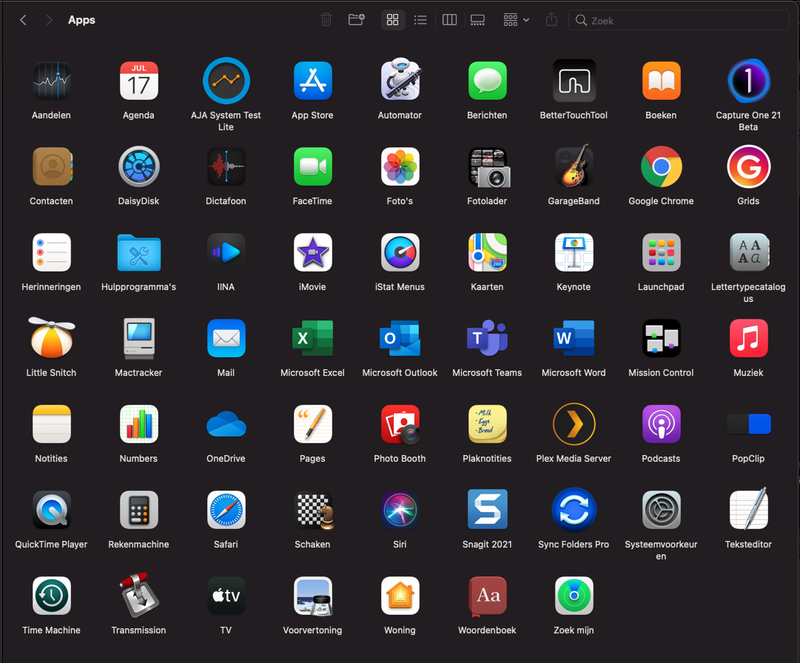Launch the Microsoft Excel icon
Screen dimensions: 800x663
(x=313, y=338)
